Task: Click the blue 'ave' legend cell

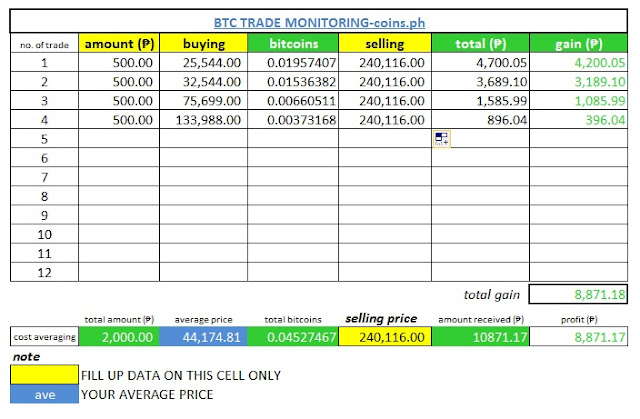Action: (x=44, y=394)
